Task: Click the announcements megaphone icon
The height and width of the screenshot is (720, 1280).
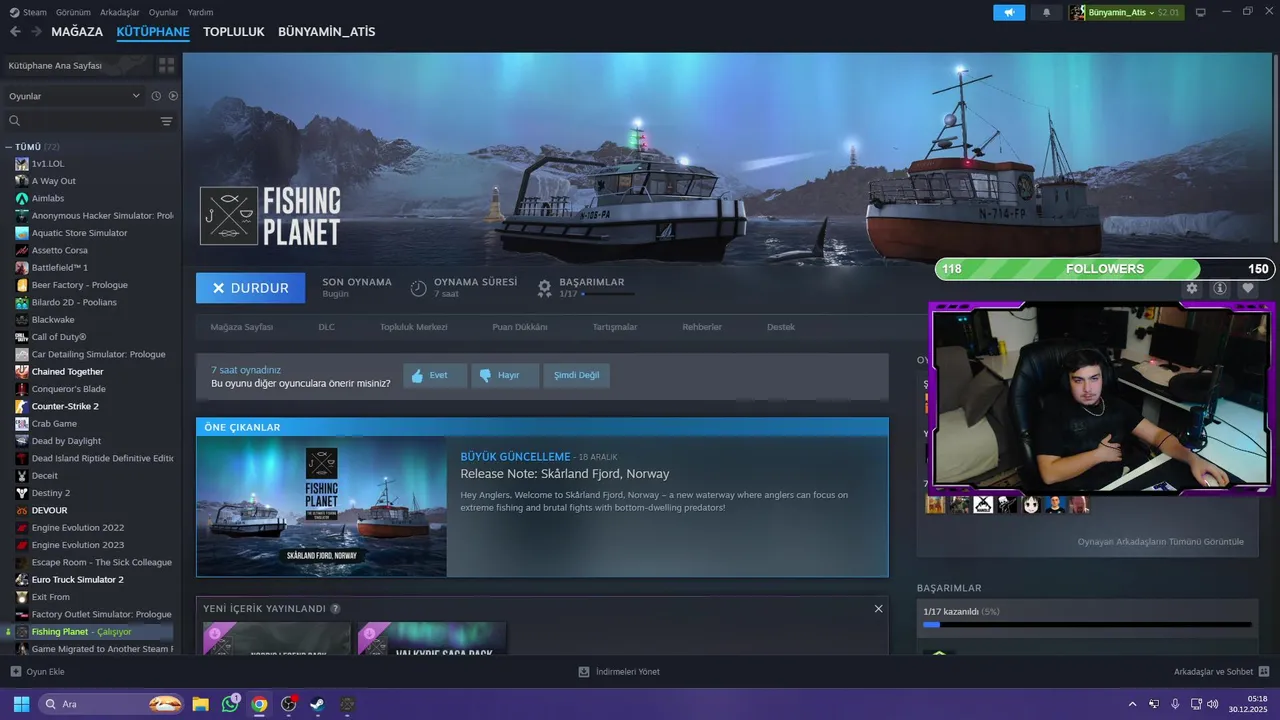Action: pyautogui.click(x=1009, y=13)
